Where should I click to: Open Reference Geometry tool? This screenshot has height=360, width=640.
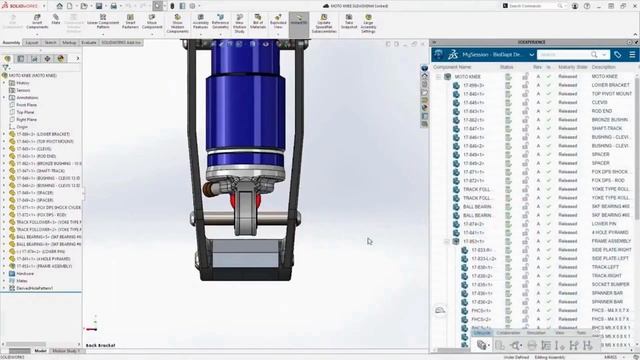click(220, 22)
